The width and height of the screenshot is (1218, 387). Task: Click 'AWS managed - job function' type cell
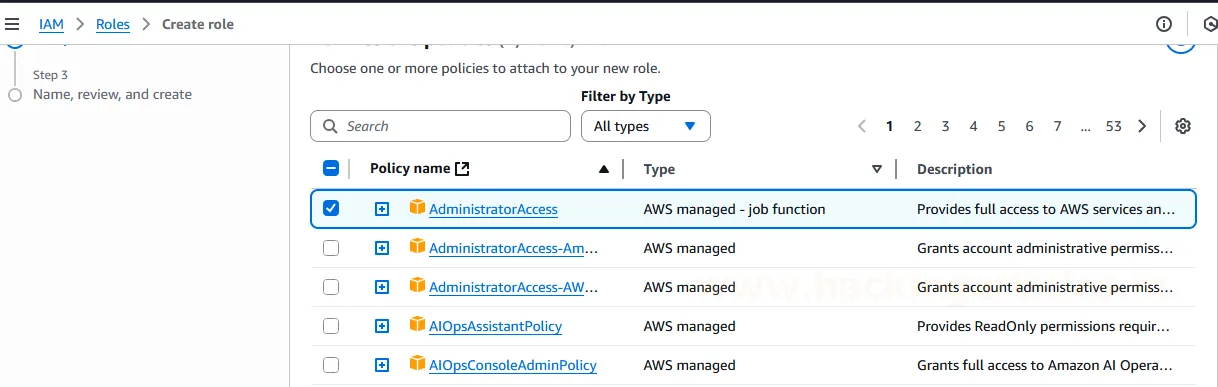pyautogui.click(x=734, y=209)
